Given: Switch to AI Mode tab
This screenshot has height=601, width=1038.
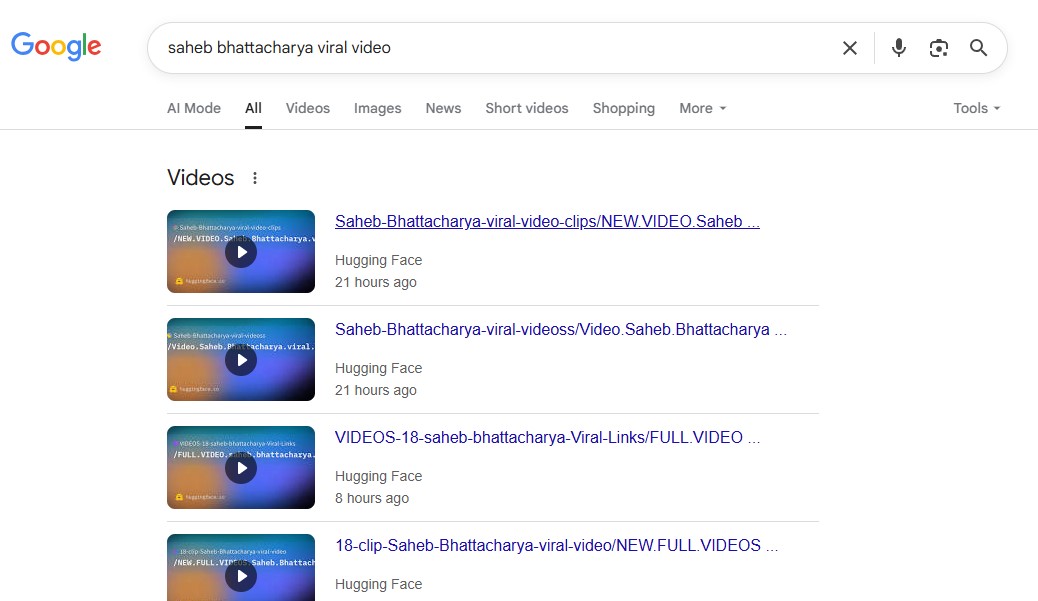Looking at the screenshot, I should [194, 108].
